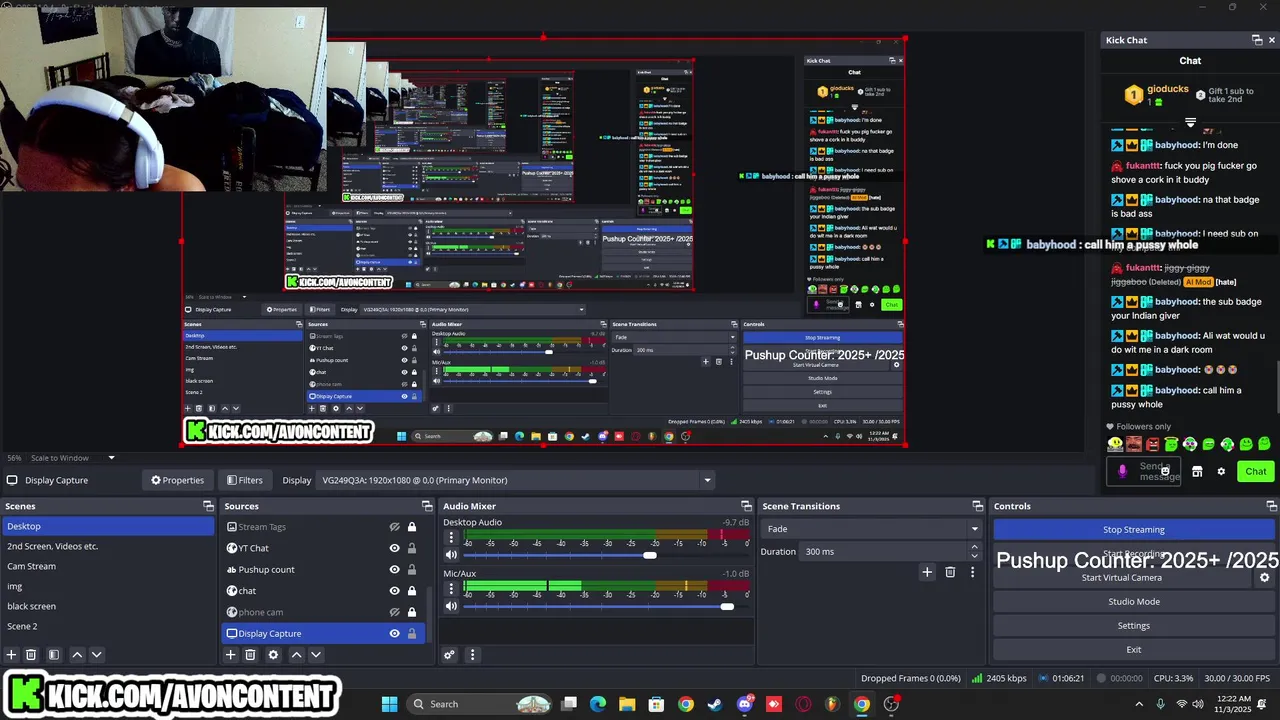Add a scene transition with plus icon
Viewport: 1280px width, 720px height.
tap(927, 572)
